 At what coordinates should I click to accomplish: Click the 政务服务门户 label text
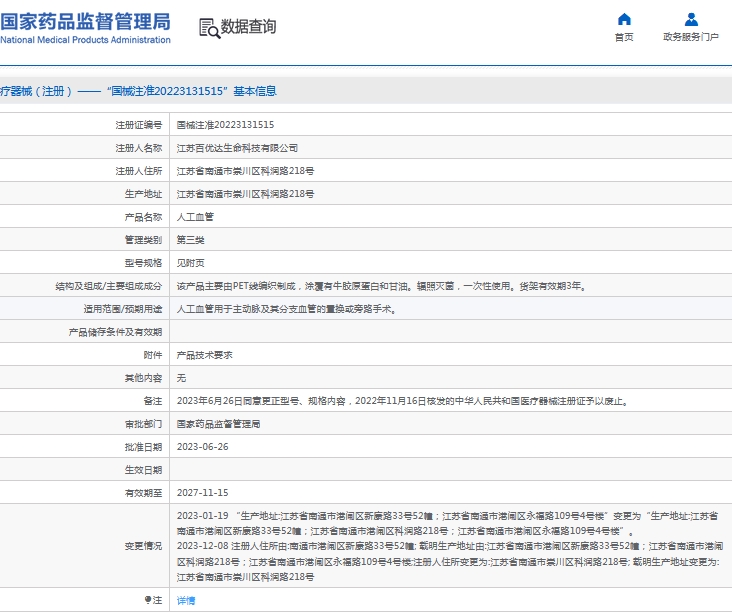coord(691,37)
